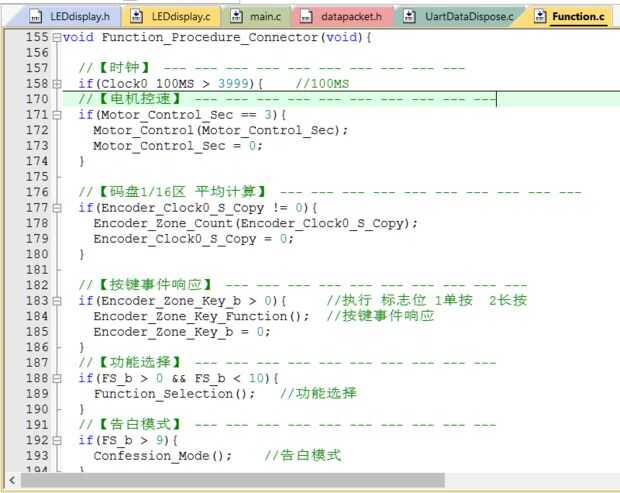Click the 按键事件响应 header comment line 182
Screen dimensions: 620x493
[302, 285]
